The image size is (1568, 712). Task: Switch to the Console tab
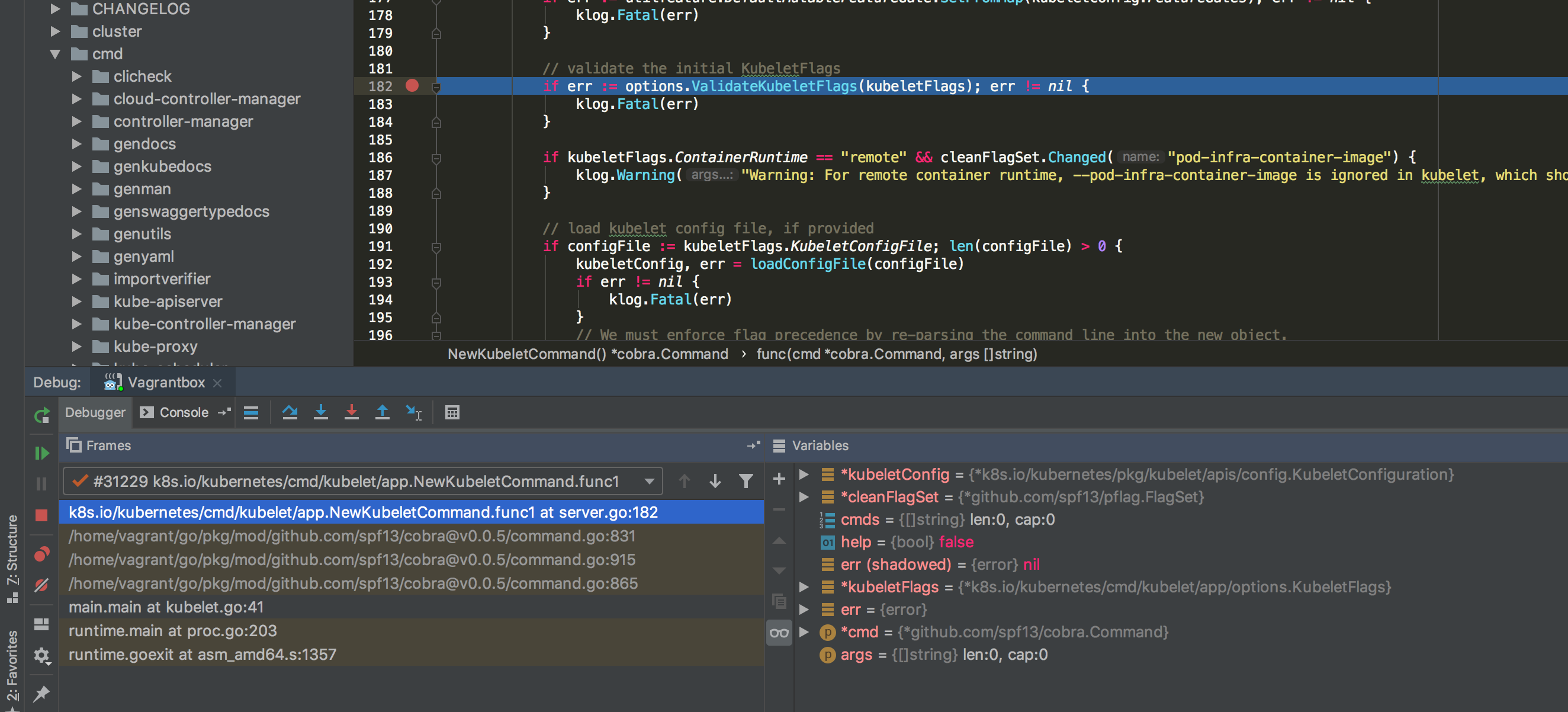[x=182, y=412]
